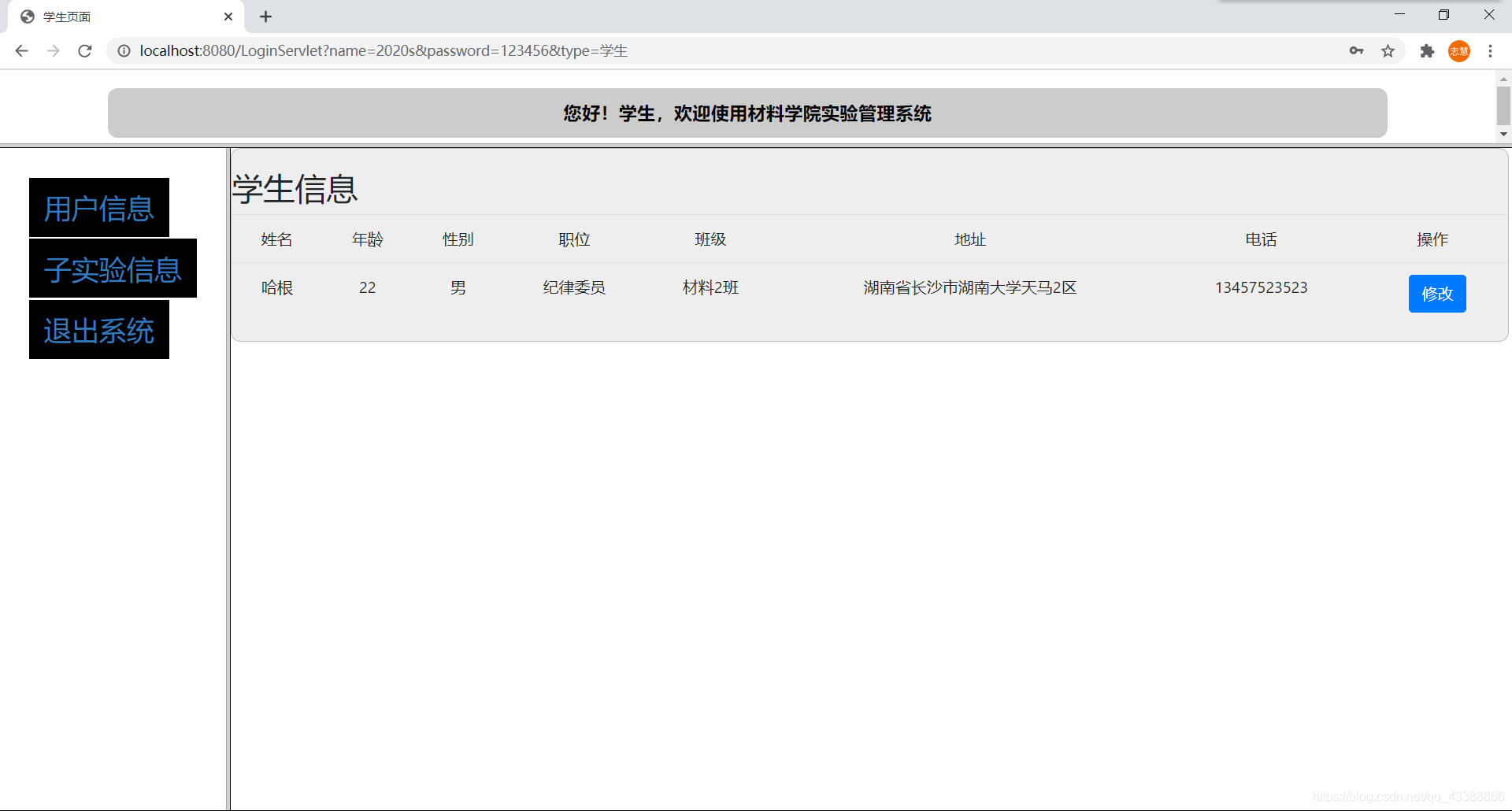
Task: Click the class cell 材料2班
Action: pyautogui.click(x=710, y=287)
